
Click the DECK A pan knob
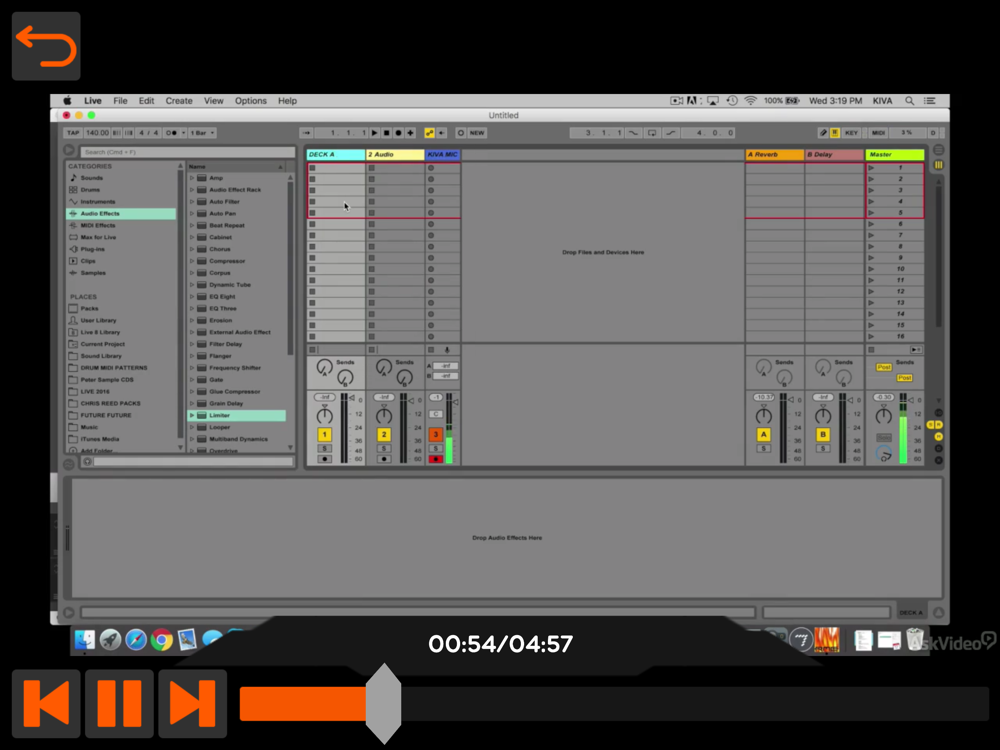click(x=324, y=416)
